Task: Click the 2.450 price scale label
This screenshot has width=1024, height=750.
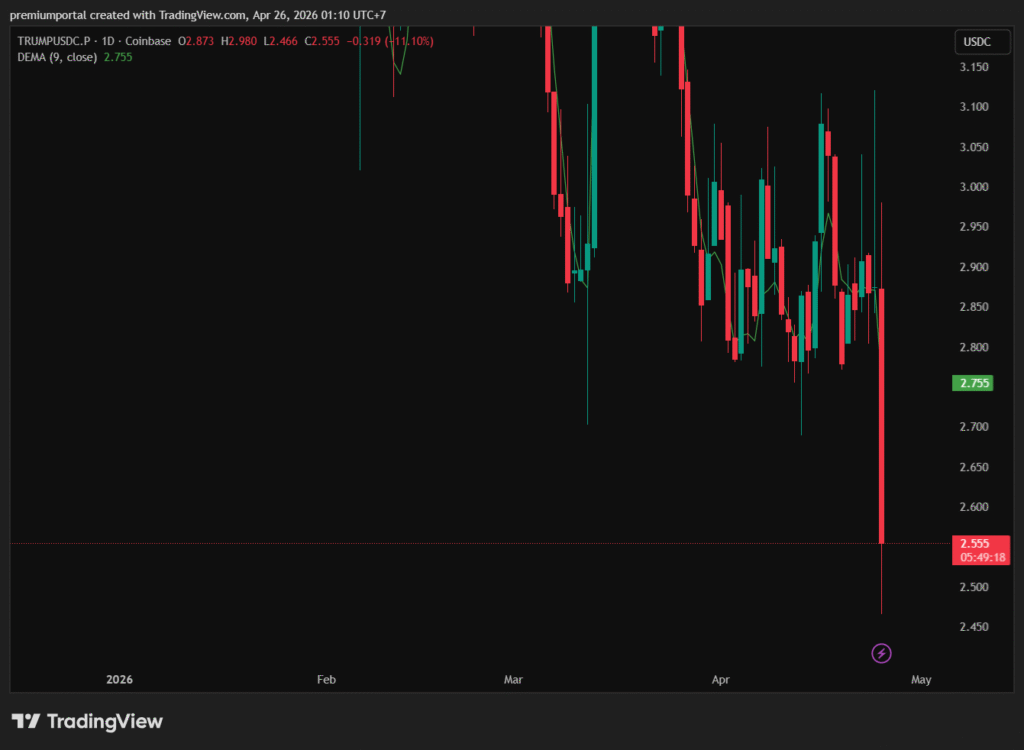Action: pyautogui.click(x=974, y=627)
